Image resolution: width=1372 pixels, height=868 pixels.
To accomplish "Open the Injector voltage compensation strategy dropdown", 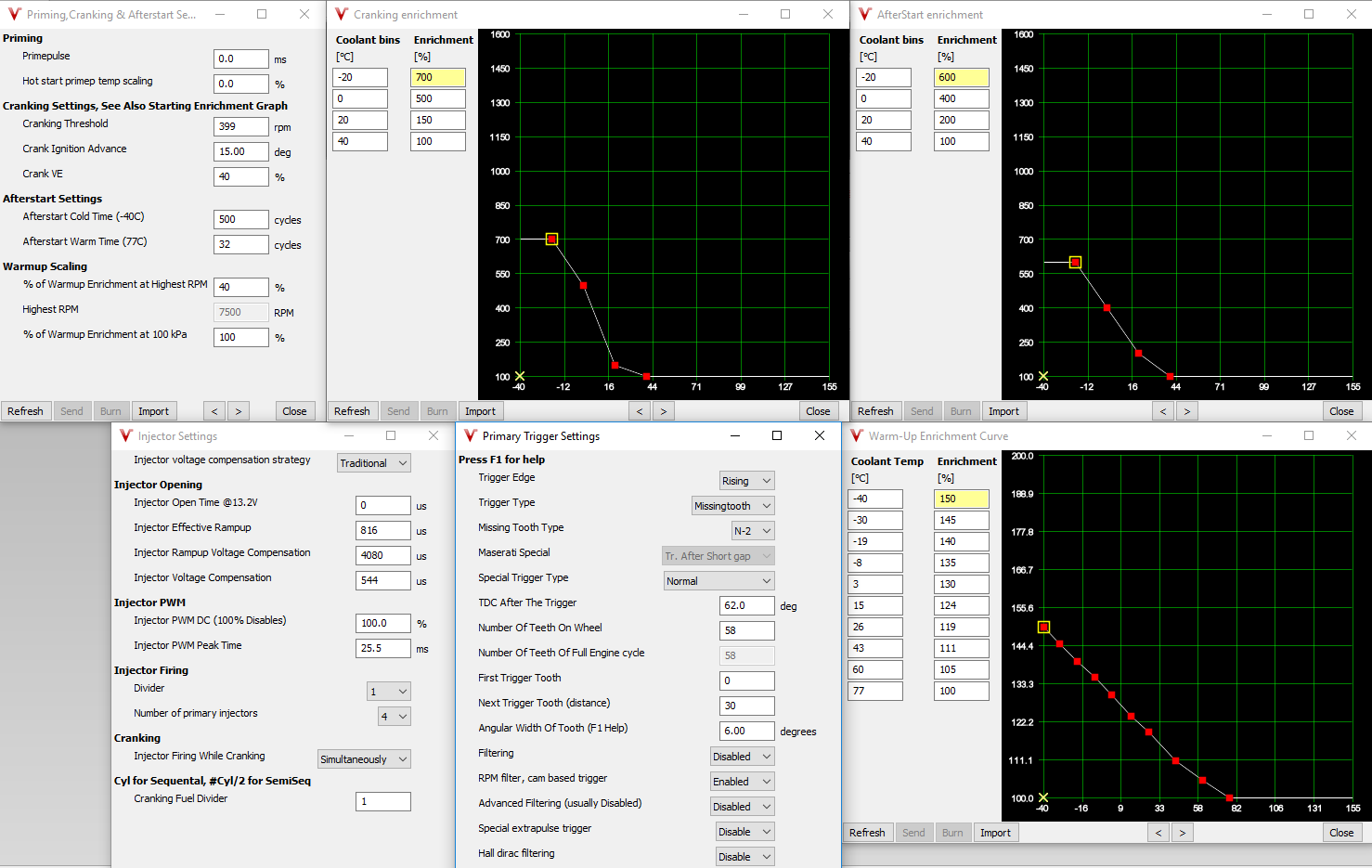I will pyautogui.click(x=373, y=463).
